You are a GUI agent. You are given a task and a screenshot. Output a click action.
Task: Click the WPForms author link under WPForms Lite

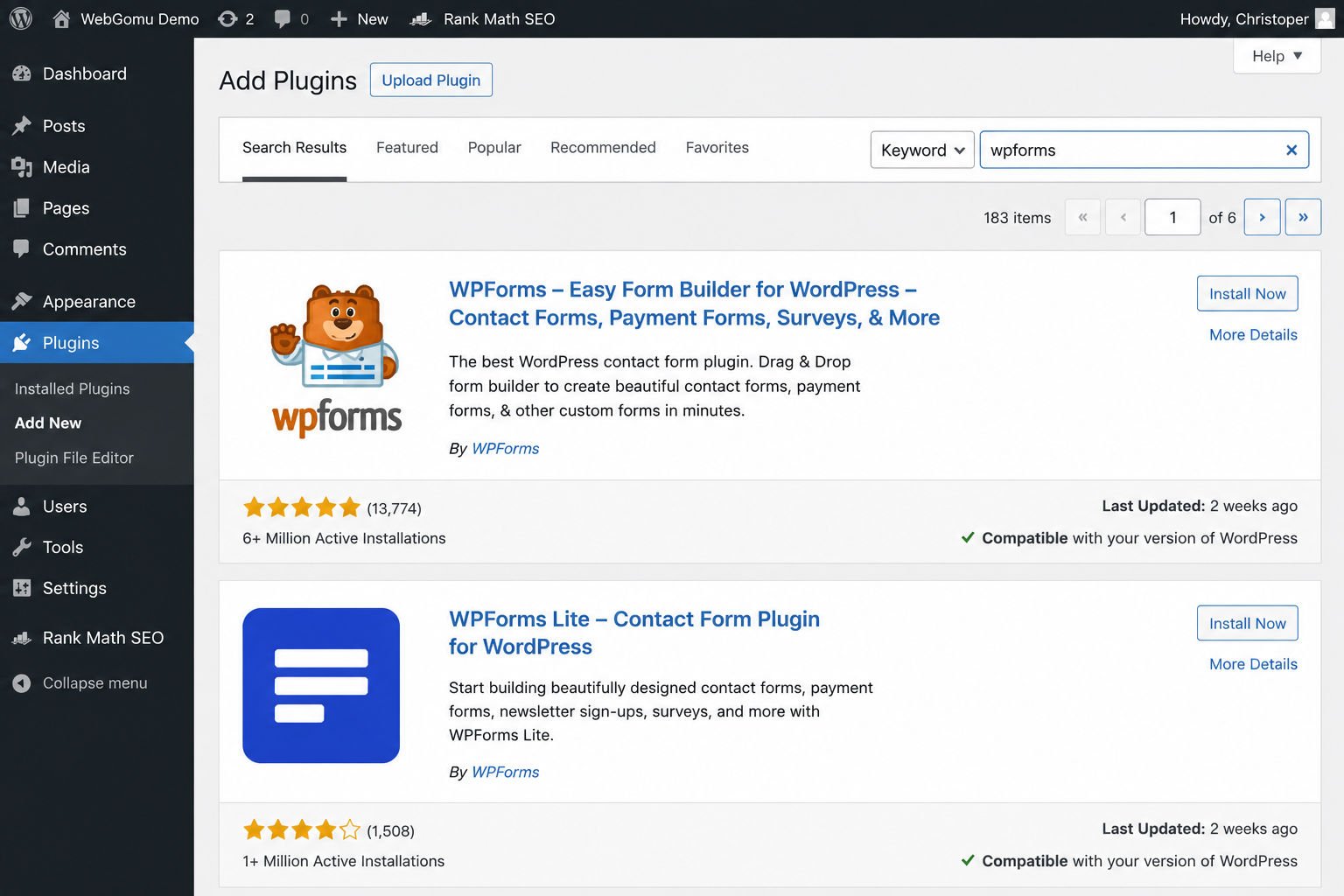coord(505,772)
